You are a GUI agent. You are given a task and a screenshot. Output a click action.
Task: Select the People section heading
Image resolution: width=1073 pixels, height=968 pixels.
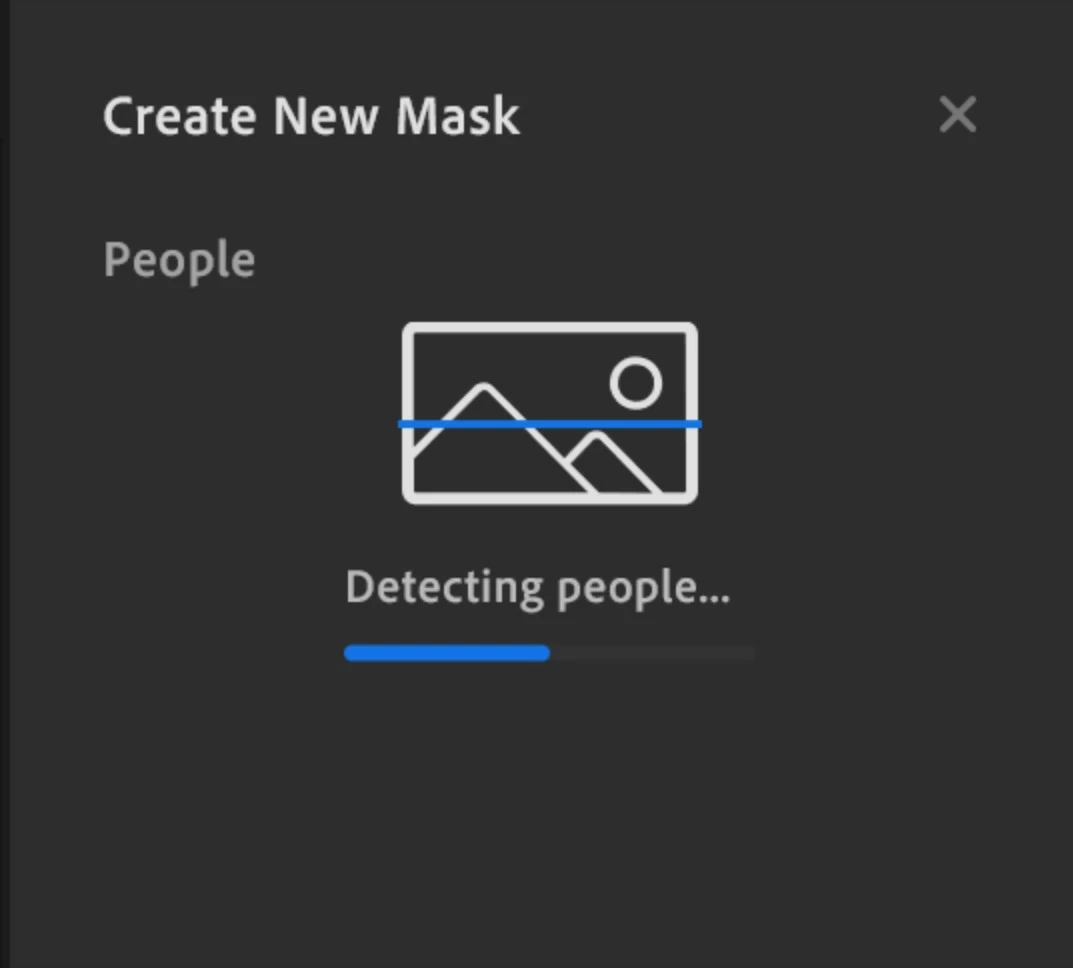click(179, 260)
